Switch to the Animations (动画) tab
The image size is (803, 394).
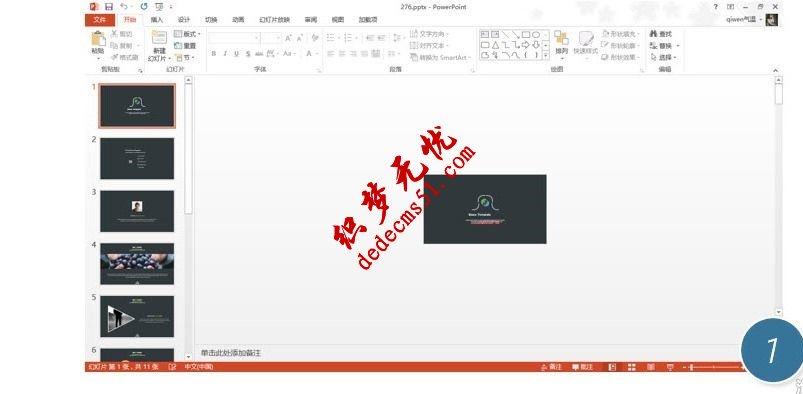pyautogui.click(x=238, y=19)
